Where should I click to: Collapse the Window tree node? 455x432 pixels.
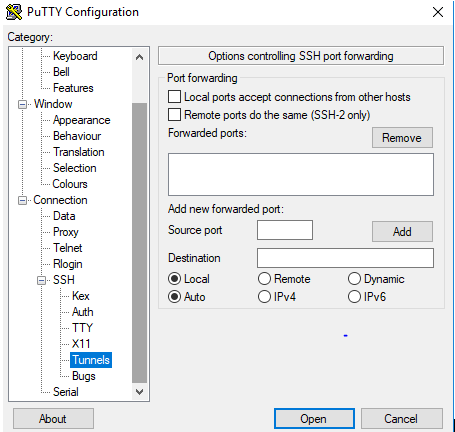(x=22, y=104)
